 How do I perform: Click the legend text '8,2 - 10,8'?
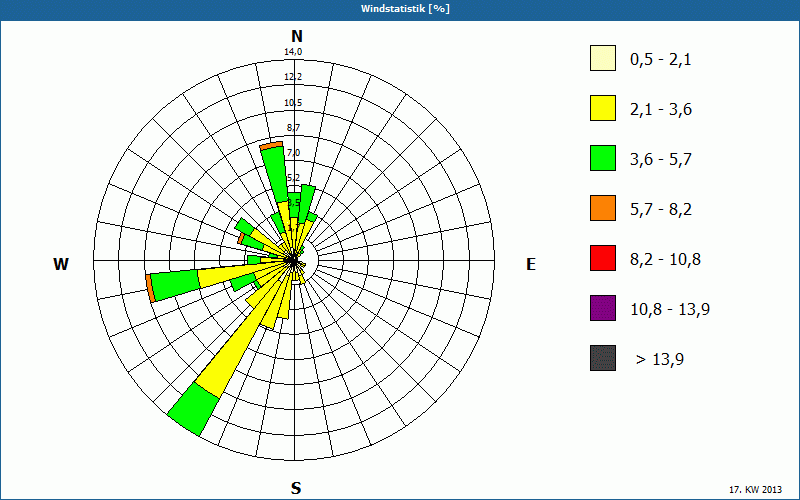click(x=666, y=260)
